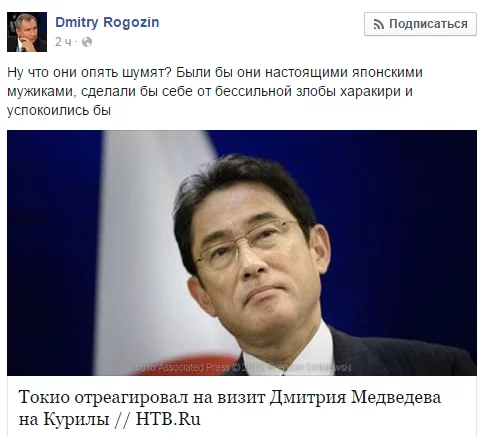Open the article preview photo
The width and height of the screenshot is (483, 437).
point(242,253)
